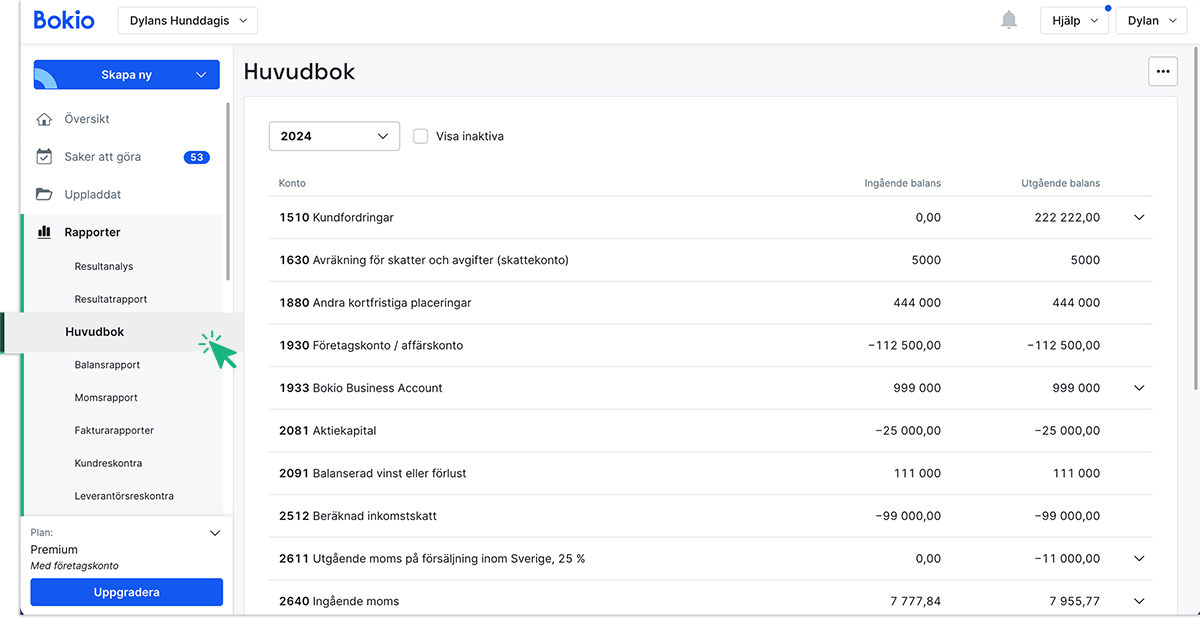Click the Rapporter bar chart icon
This screenshot has width=1200, height=625.
pyautogui.click(x=44, y=232)
